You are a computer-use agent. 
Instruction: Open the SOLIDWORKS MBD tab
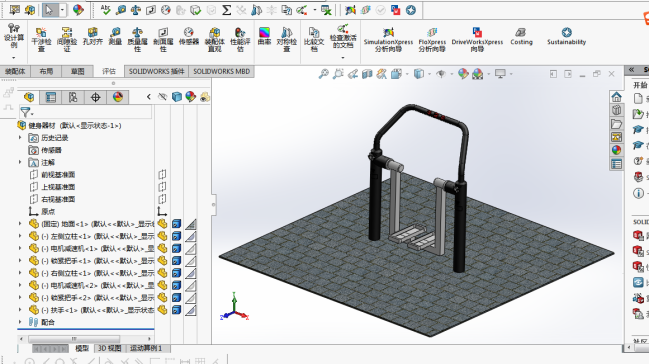click(221, 71)
